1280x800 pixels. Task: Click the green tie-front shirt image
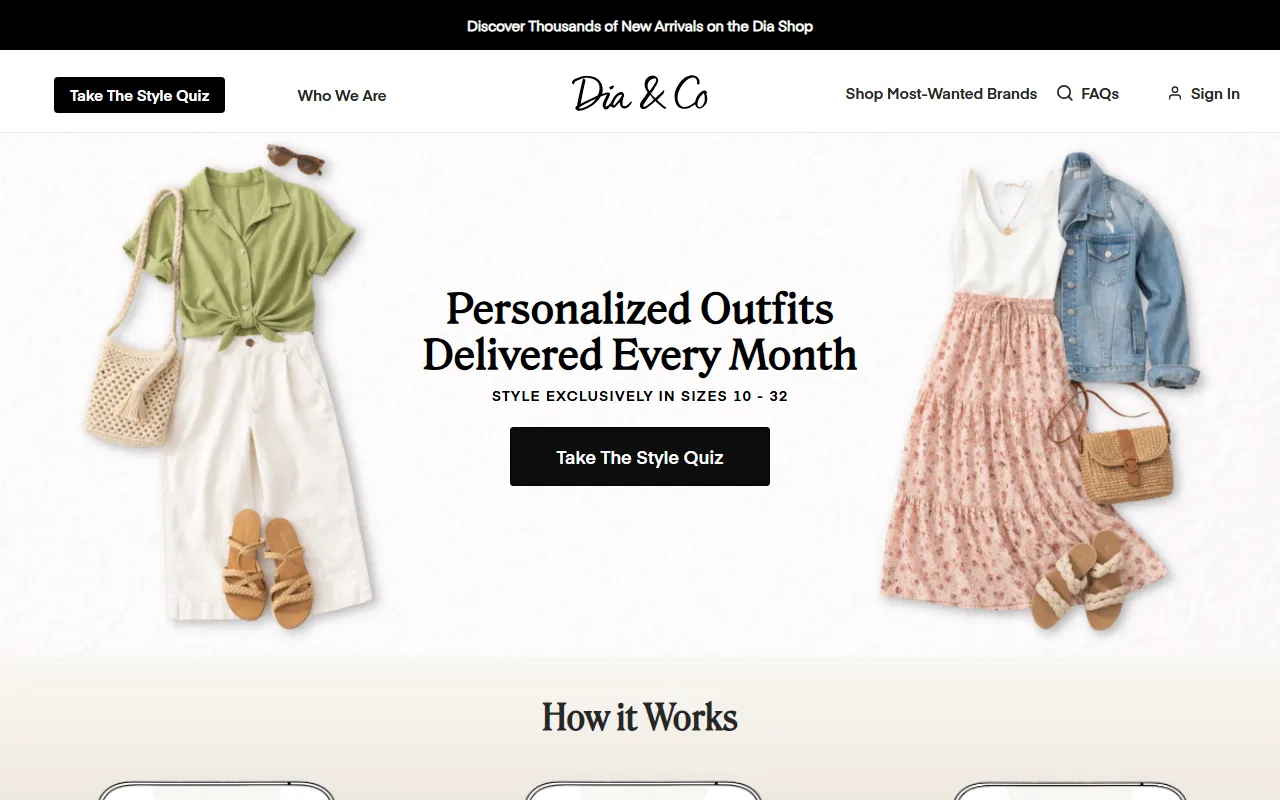point(240,253)
